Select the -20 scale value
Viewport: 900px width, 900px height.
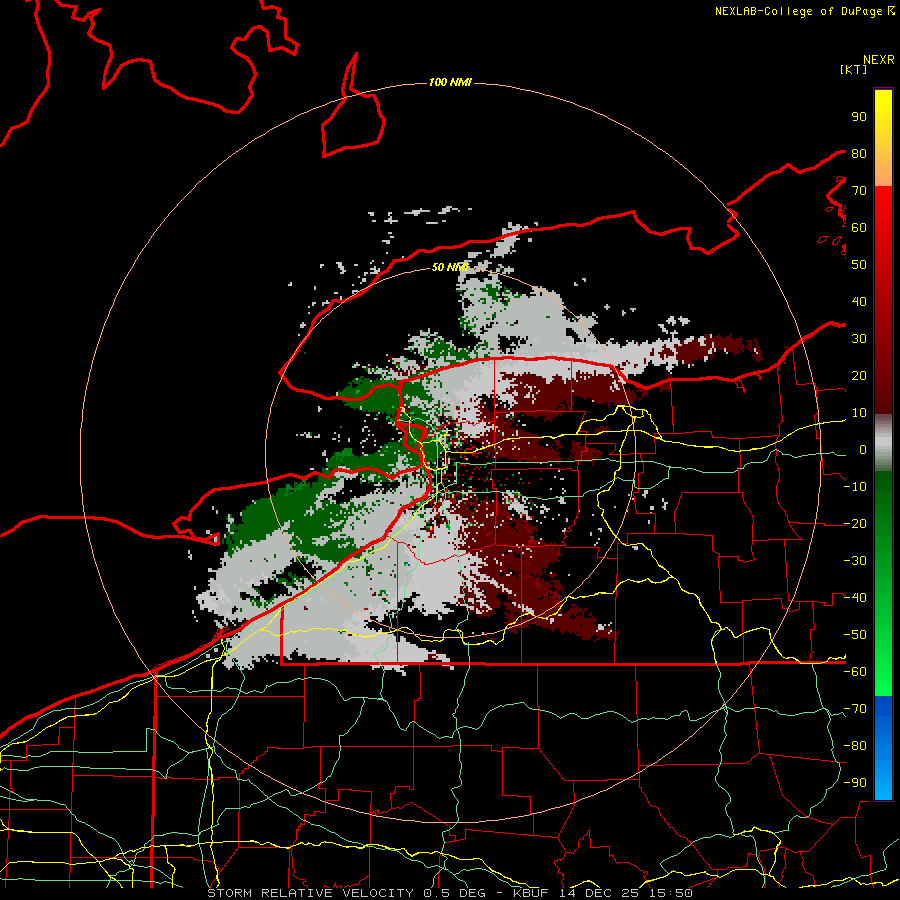pyautogui.click(x=855, y=524)
